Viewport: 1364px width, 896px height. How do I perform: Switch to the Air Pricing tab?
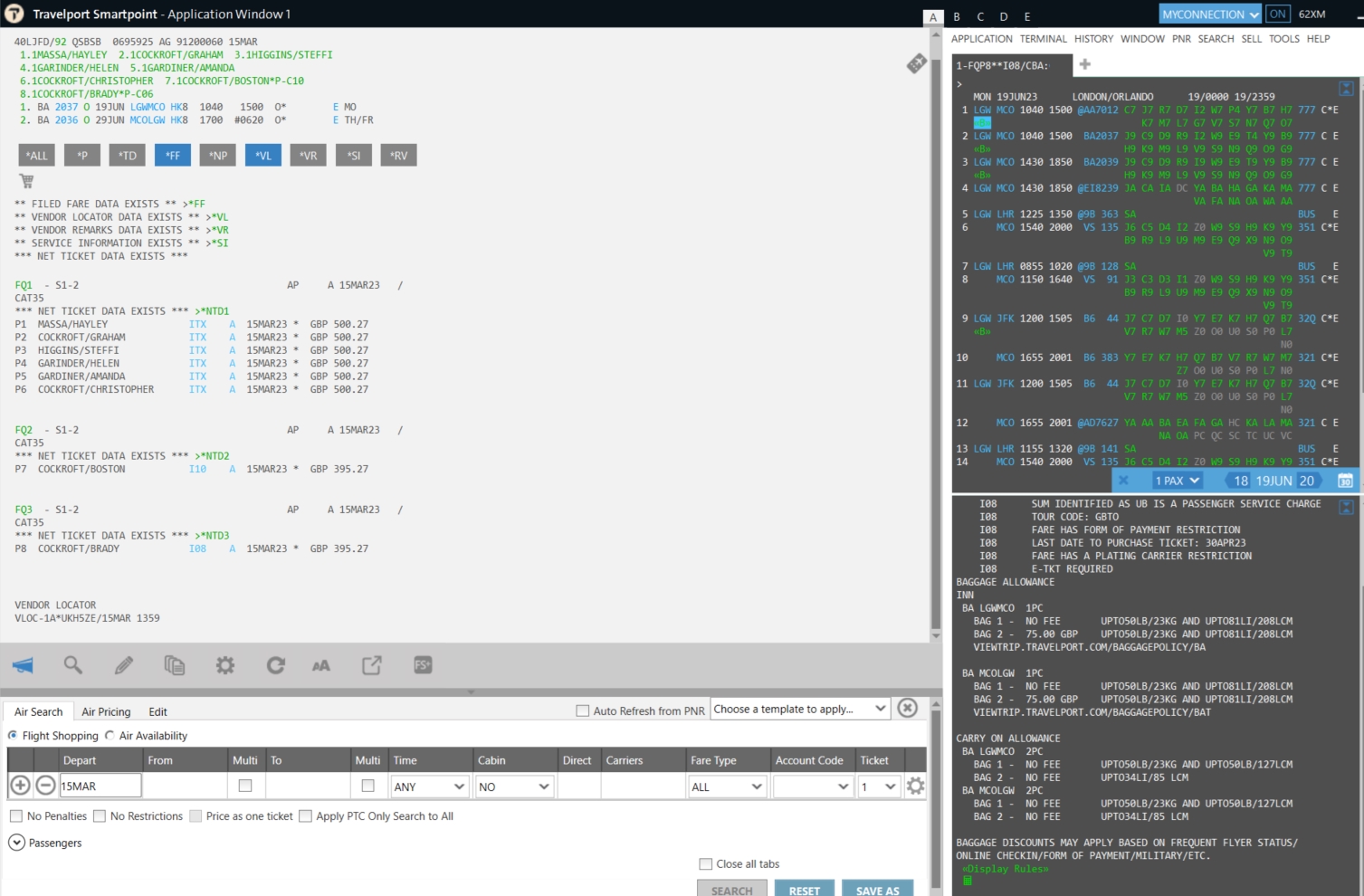click(x=106, y=712)
